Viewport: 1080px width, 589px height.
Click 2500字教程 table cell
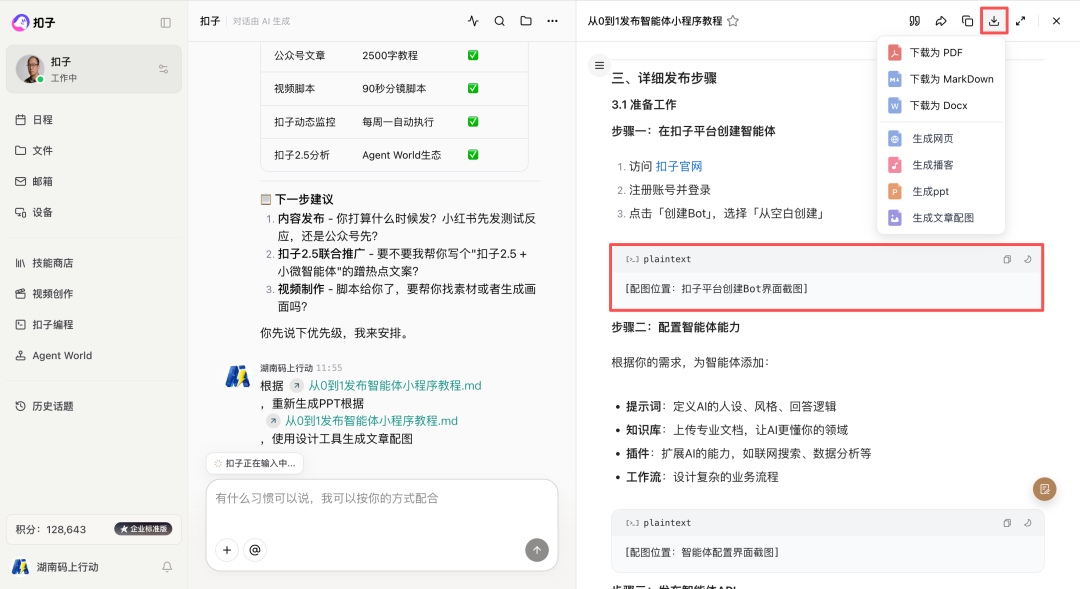click(x=390, y=55)
